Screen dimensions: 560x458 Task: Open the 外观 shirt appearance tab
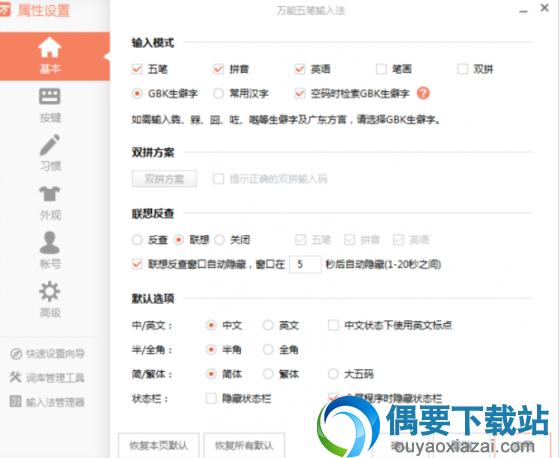pyautogui.click(x=50, y=203)
